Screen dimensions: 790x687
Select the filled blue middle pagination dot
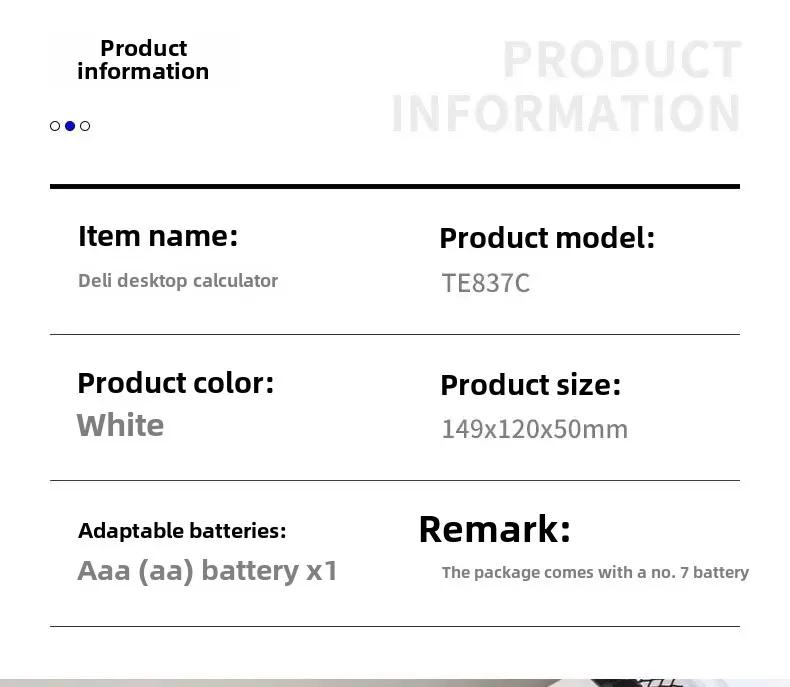pyautogui.click(x=70, y=126)
